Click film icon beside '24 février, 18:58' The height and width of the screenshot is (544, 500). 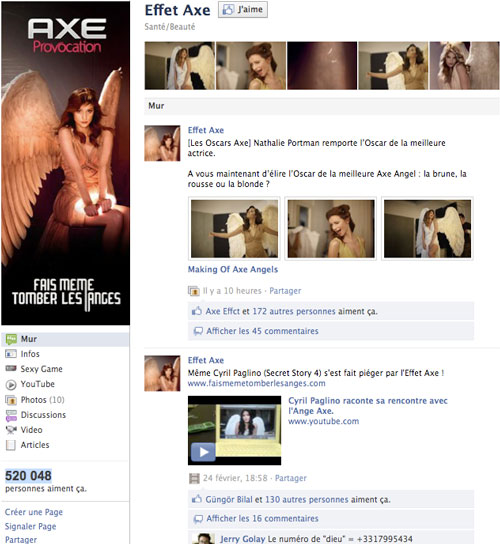[194, 478]
